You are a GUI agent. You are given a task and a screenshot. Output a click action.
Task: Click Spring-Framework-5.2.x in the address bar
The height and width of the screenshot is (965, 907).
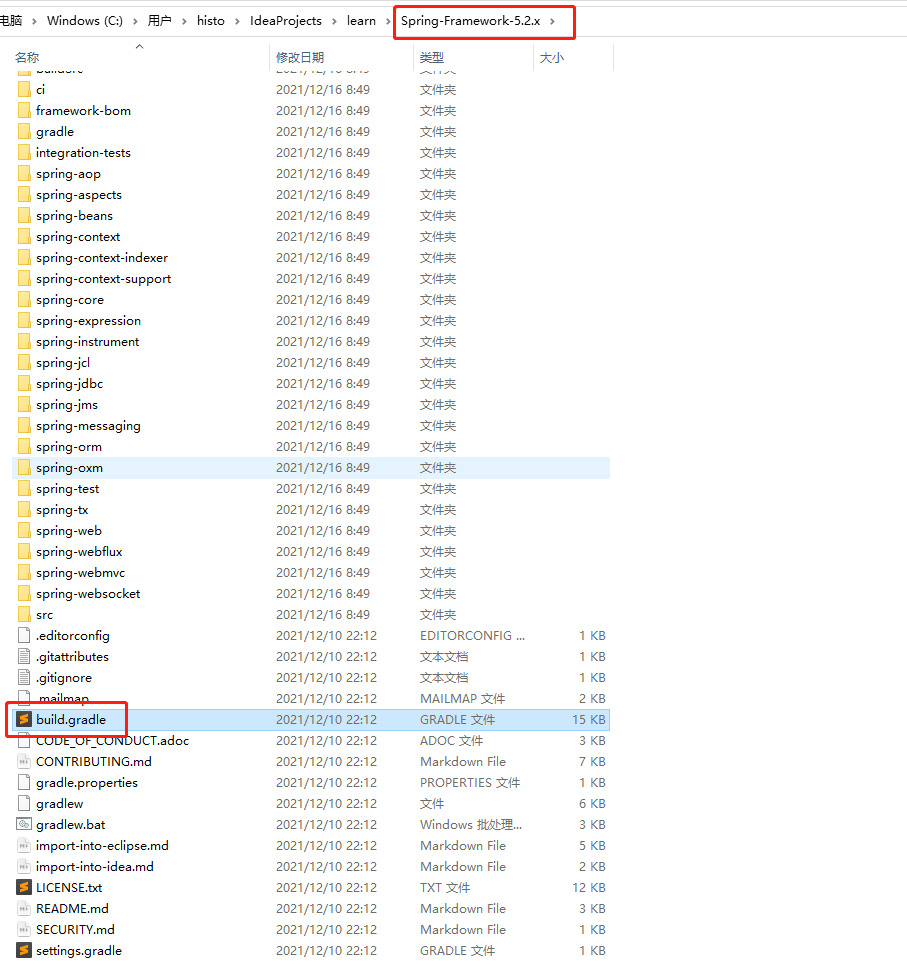[471, 21]
